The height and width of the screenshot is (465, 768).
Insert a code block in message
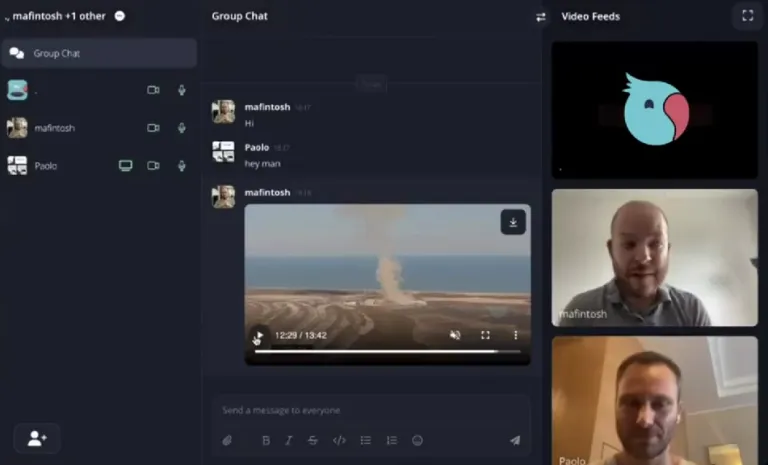point(339,440)
